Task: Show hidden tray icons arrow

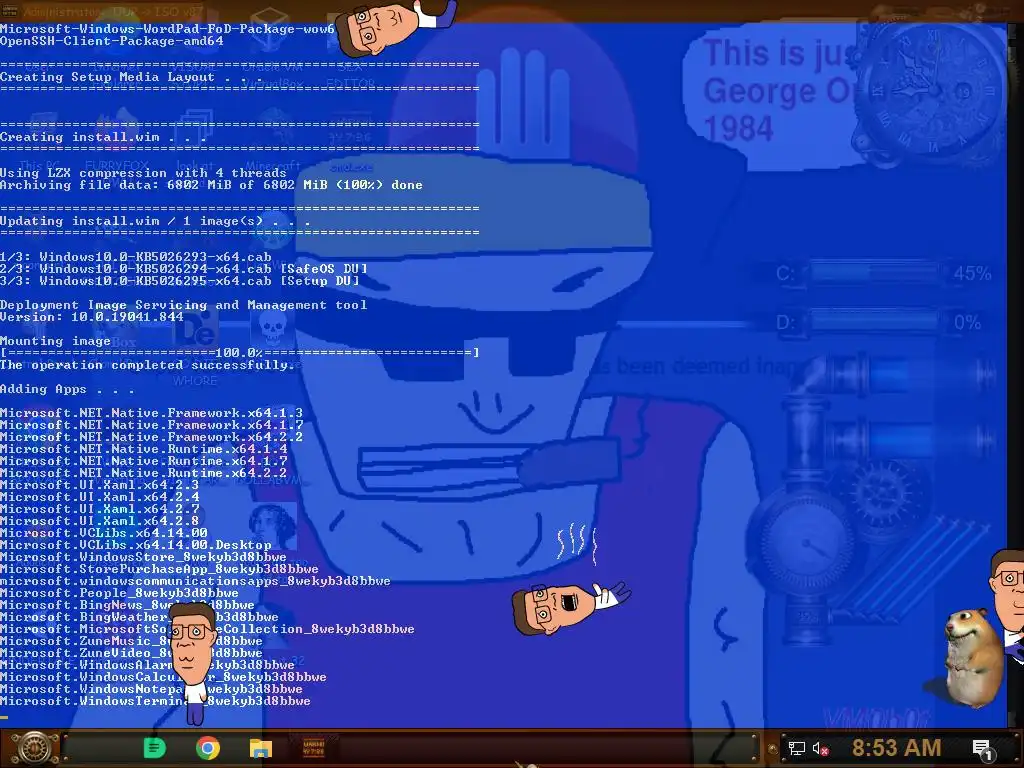Action: pos(773,749)
